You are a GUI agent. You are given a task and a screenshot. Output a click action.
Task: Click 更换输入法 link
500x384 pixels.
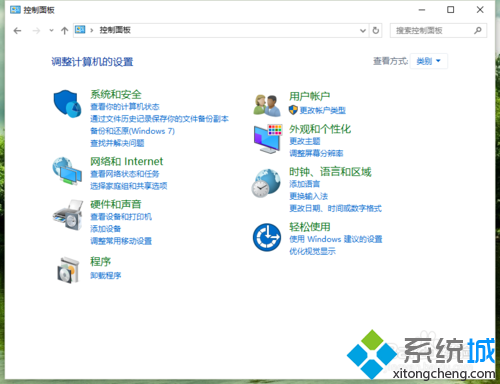click(x=309, y=196)
